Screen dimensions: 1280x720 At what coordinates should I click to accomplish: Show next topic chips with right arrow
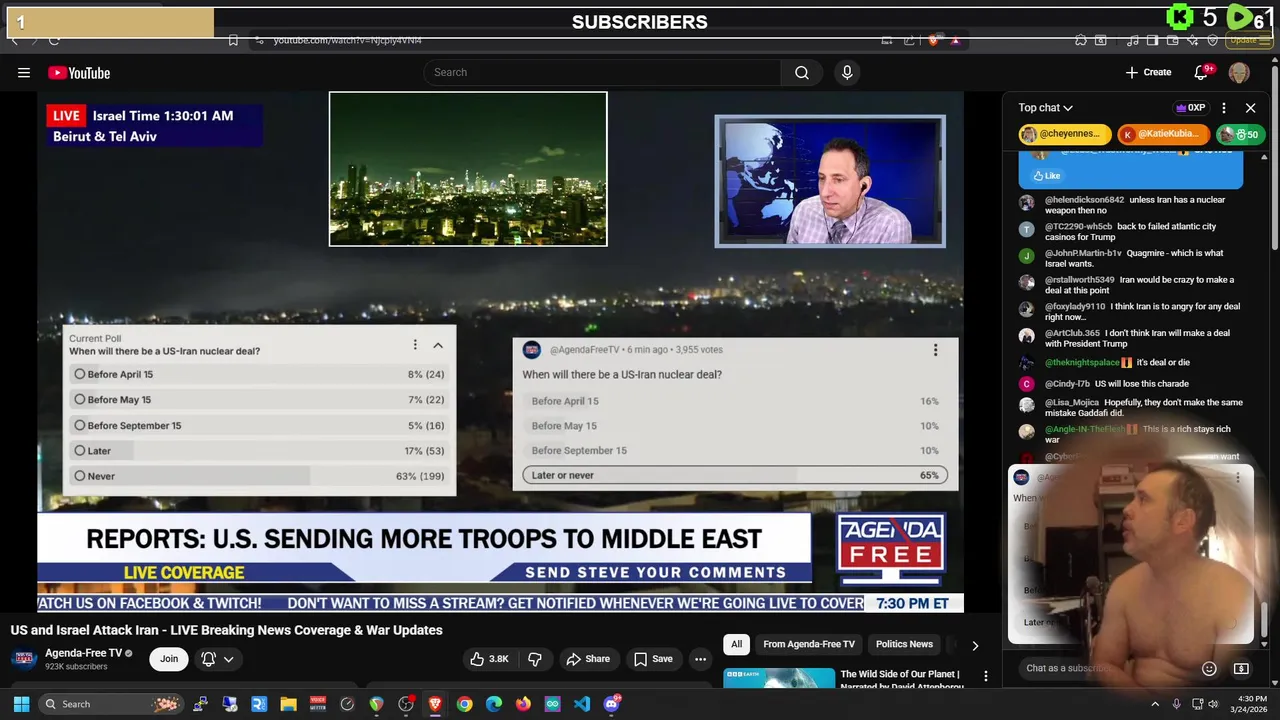tap(975, 645)
